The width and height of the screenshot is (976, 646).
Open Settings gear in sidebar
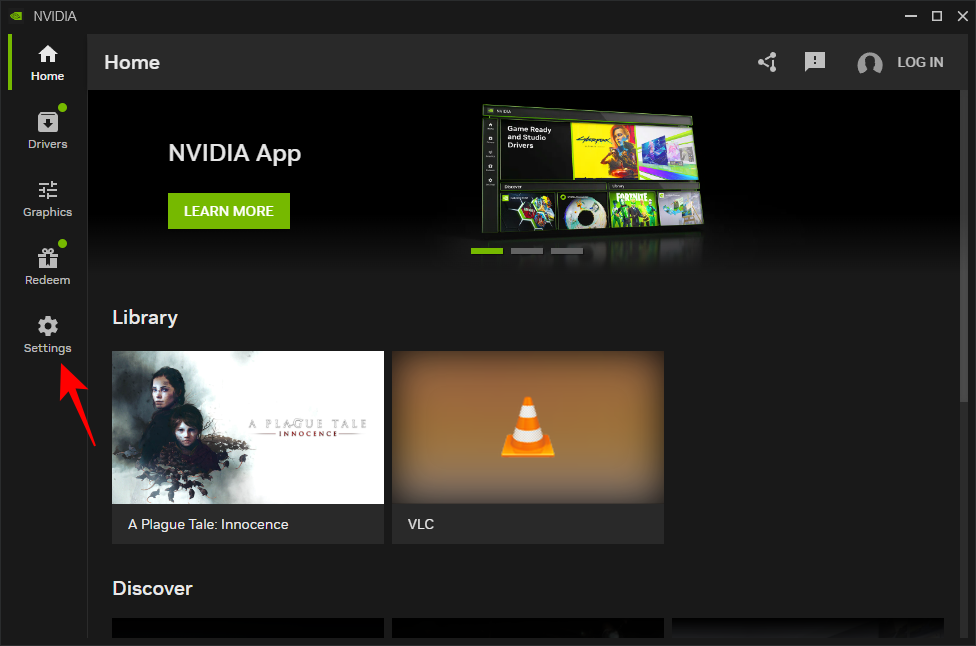pyautogui.click(x=47, y=334)
